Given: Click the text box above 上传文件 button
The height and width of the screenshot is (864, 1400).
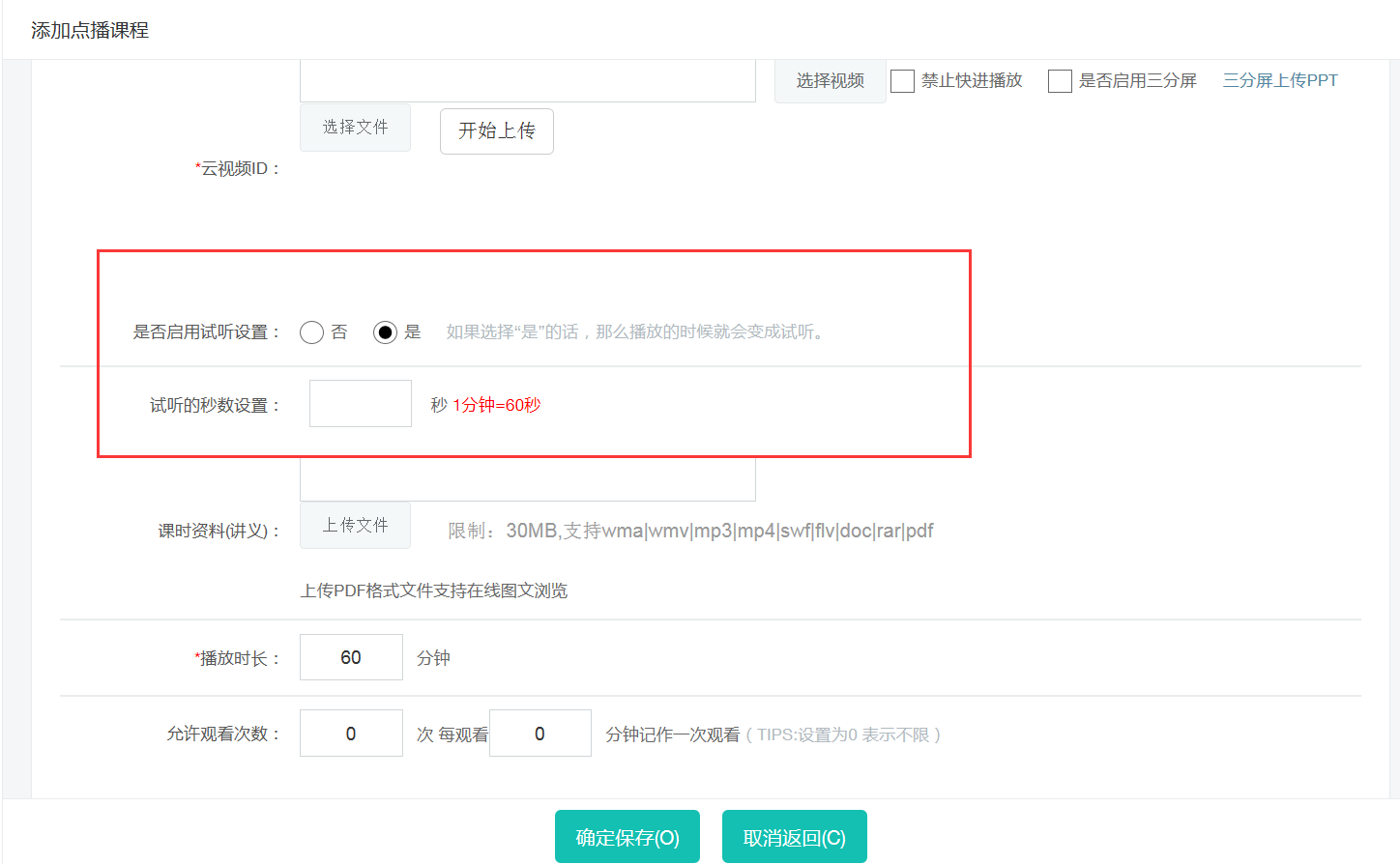Looking at the screenshot, I should pyautogui.click(x=527, y=480).
